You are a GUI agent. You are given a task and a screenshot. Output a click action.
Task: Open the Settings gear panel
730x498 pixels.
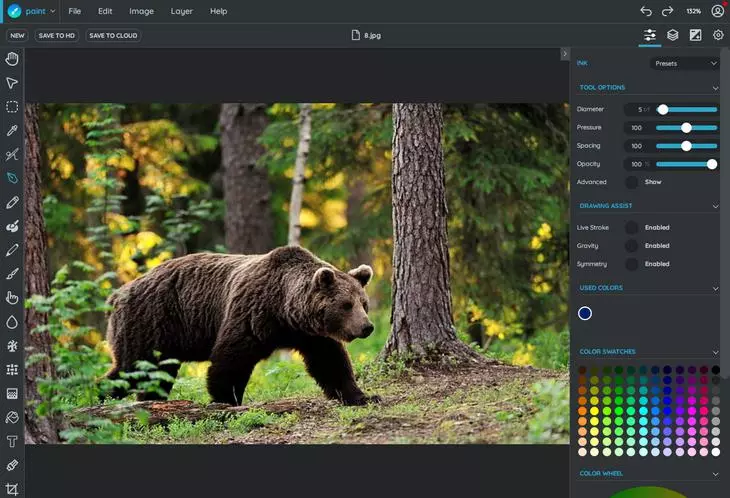click(x=718, y=35)
